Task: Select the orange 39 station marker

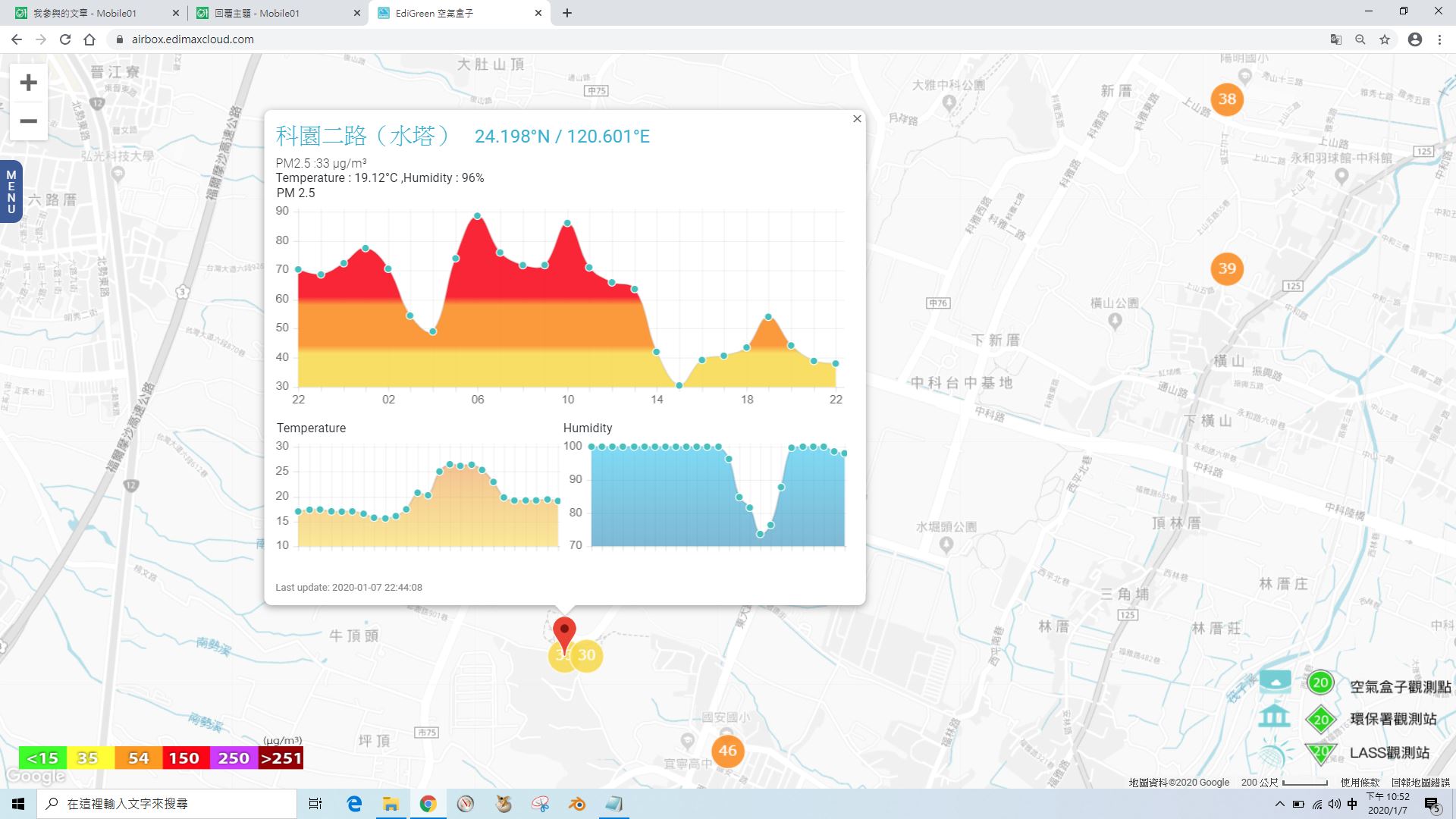Action: (x=1227, y=268)
